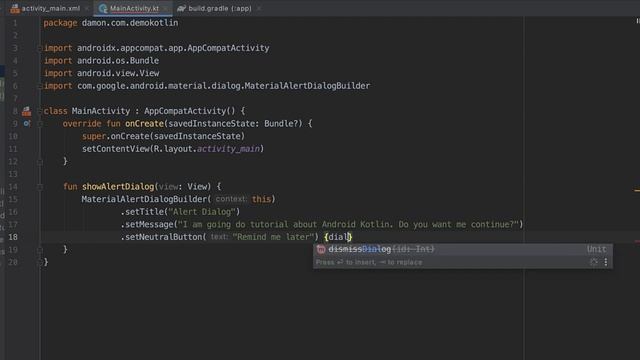Open related XML file gutter icon at line 8
640x360 pixels.
(x=27, y=111)
